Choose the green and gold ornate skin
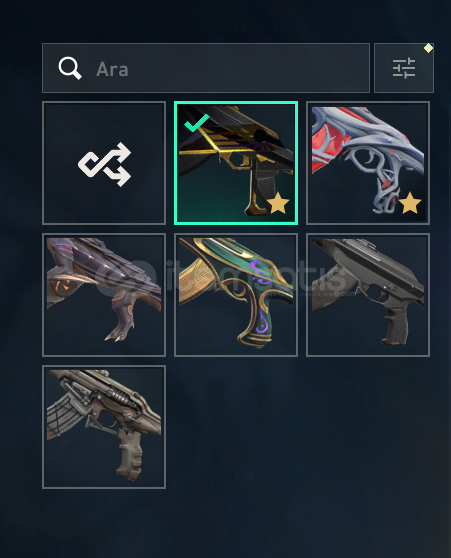451x558 pixels. click(x=236, y=295)
